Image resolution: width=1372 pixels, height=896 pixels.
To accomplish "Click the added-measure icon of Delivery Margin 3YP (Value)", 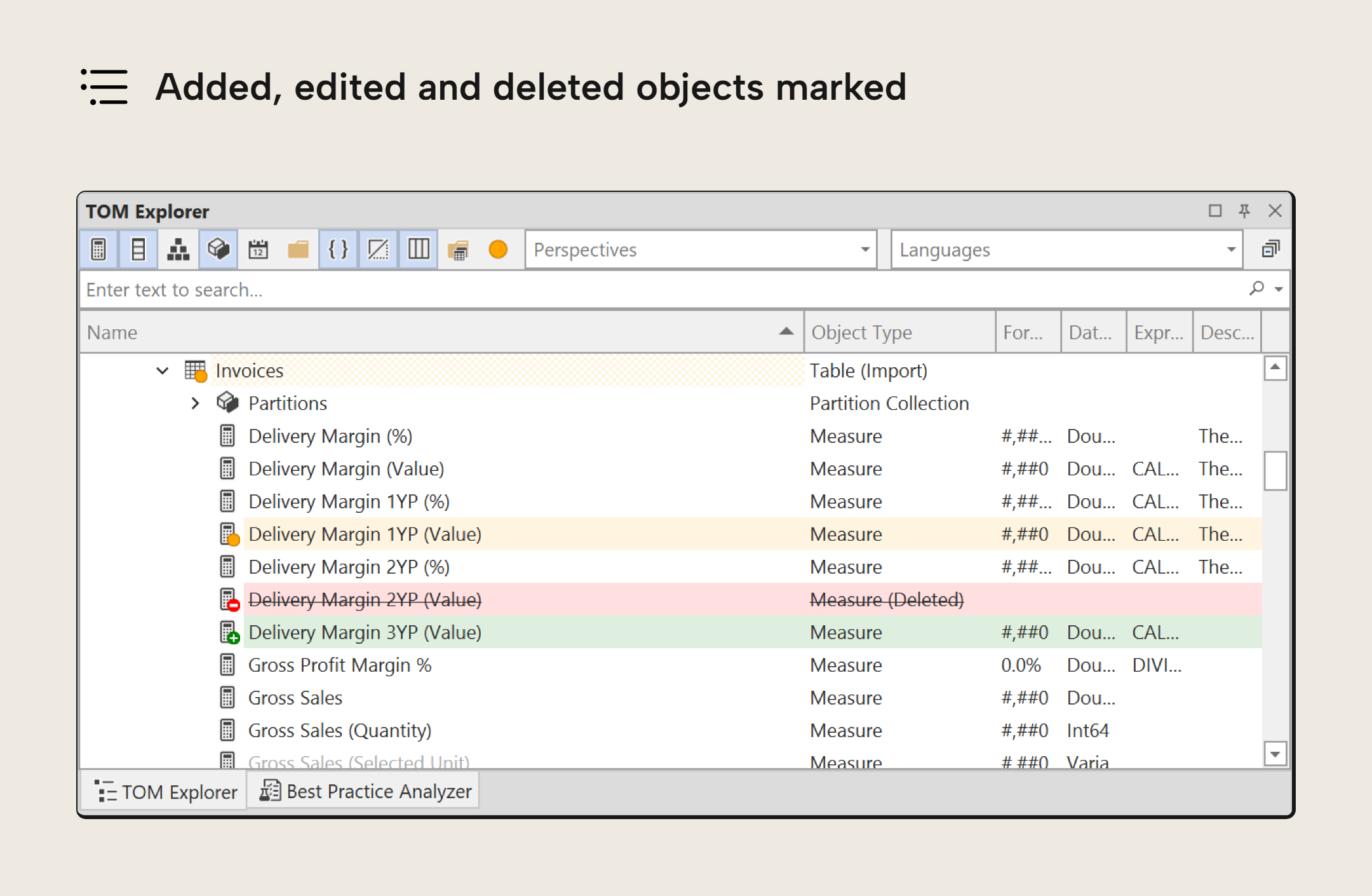I will click(229, 633).
